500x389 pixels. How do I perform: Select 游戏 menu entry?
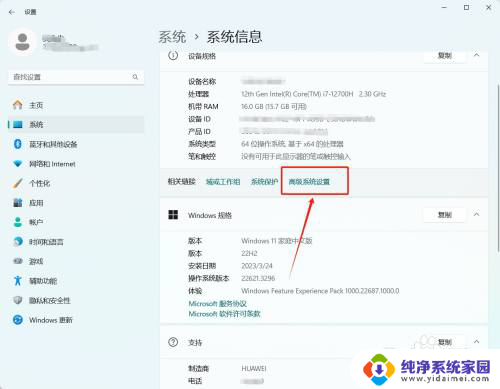pos(36,261)
